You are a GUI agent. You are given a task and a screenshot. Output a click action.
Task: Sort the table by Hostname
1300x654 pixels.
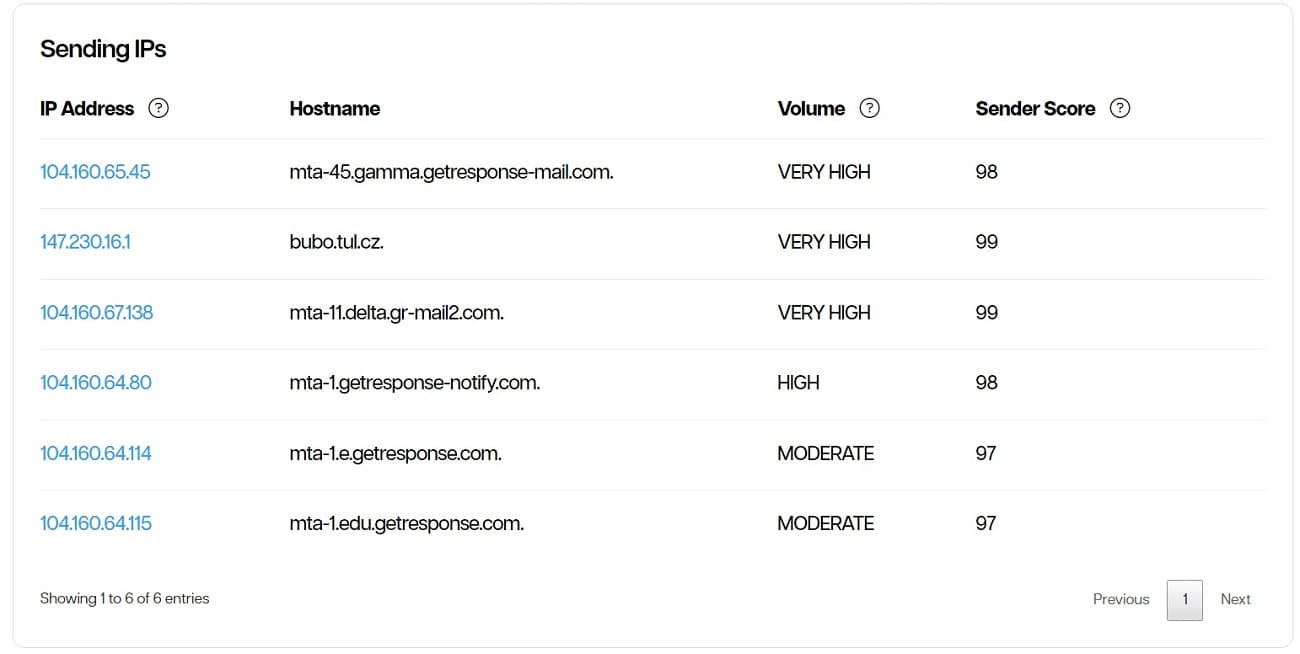click(x=335, y=108)
